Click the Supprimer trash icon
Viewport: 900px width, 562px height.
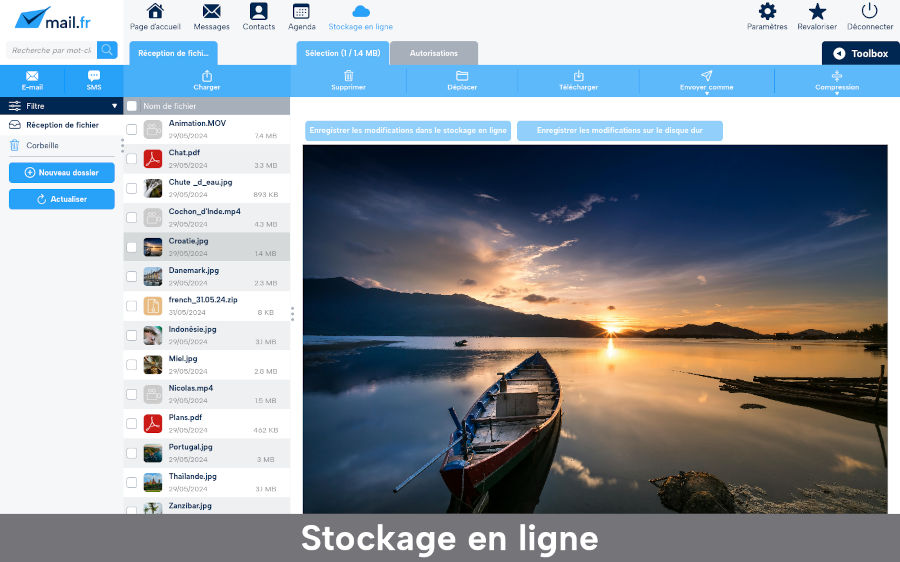(348, 76)
